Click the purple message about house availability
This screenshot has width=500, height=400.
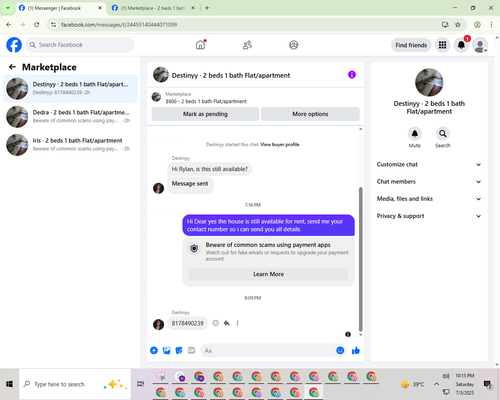point(268,225)
